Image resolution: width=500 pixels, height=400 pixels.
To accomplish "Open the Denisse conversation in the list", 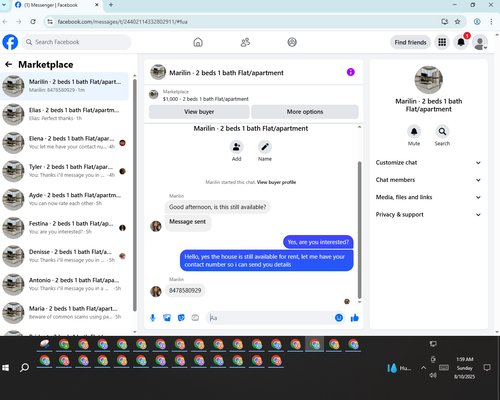I will 65,256.
